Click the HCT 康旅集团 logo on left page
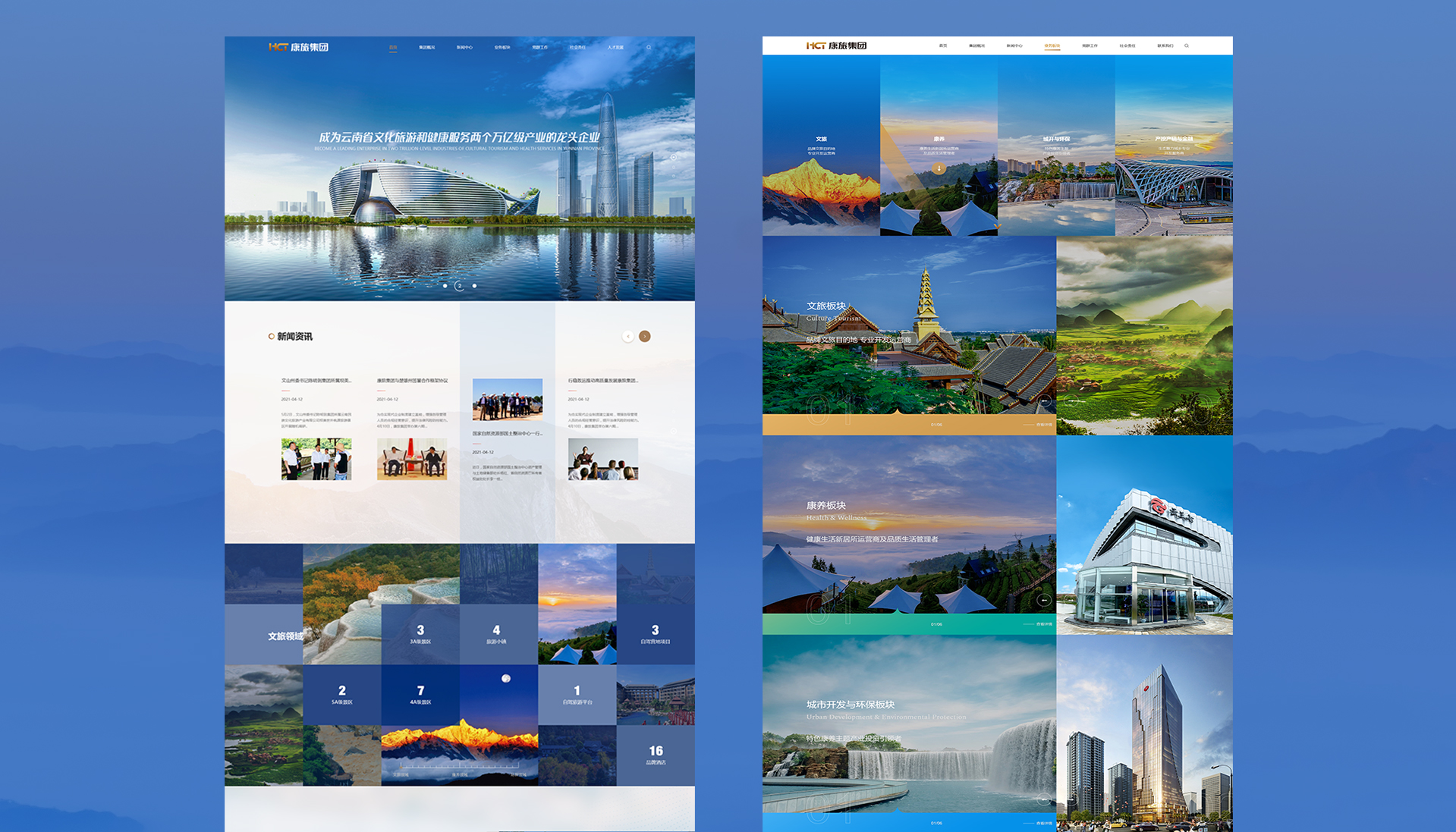The image size is (1456, 832). [298, 47]
